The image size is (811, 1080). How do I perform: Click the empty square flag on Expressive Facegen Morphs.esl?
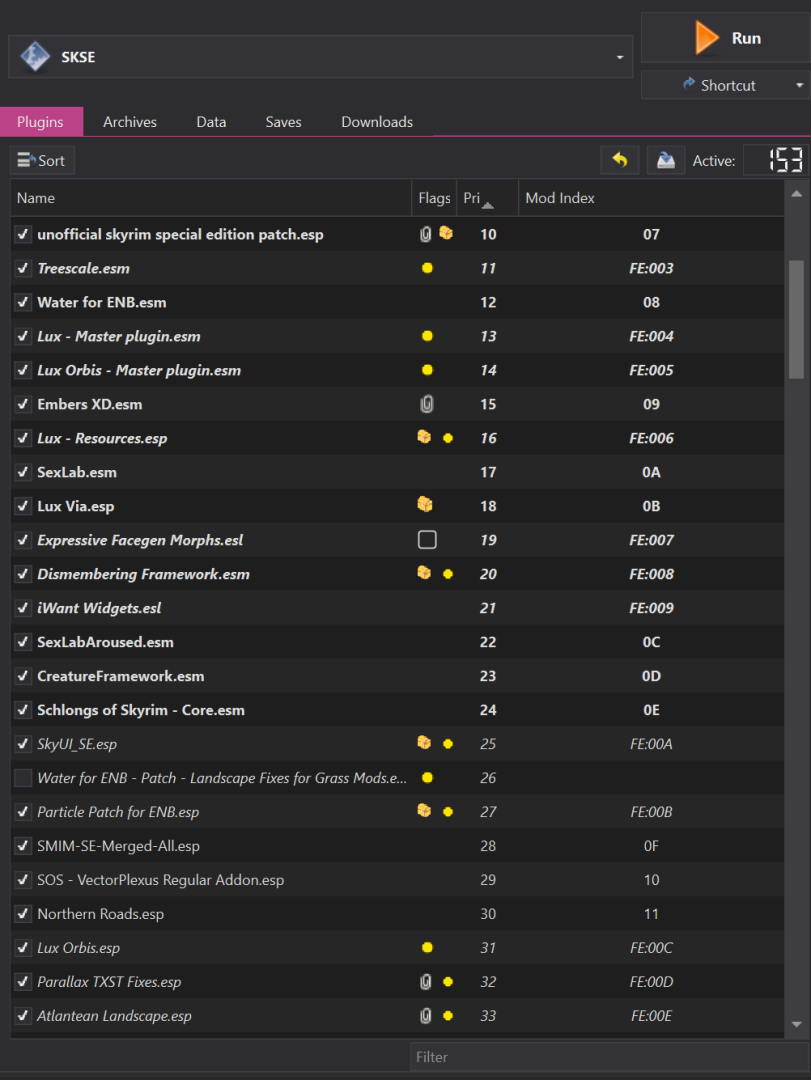point(427,539)
